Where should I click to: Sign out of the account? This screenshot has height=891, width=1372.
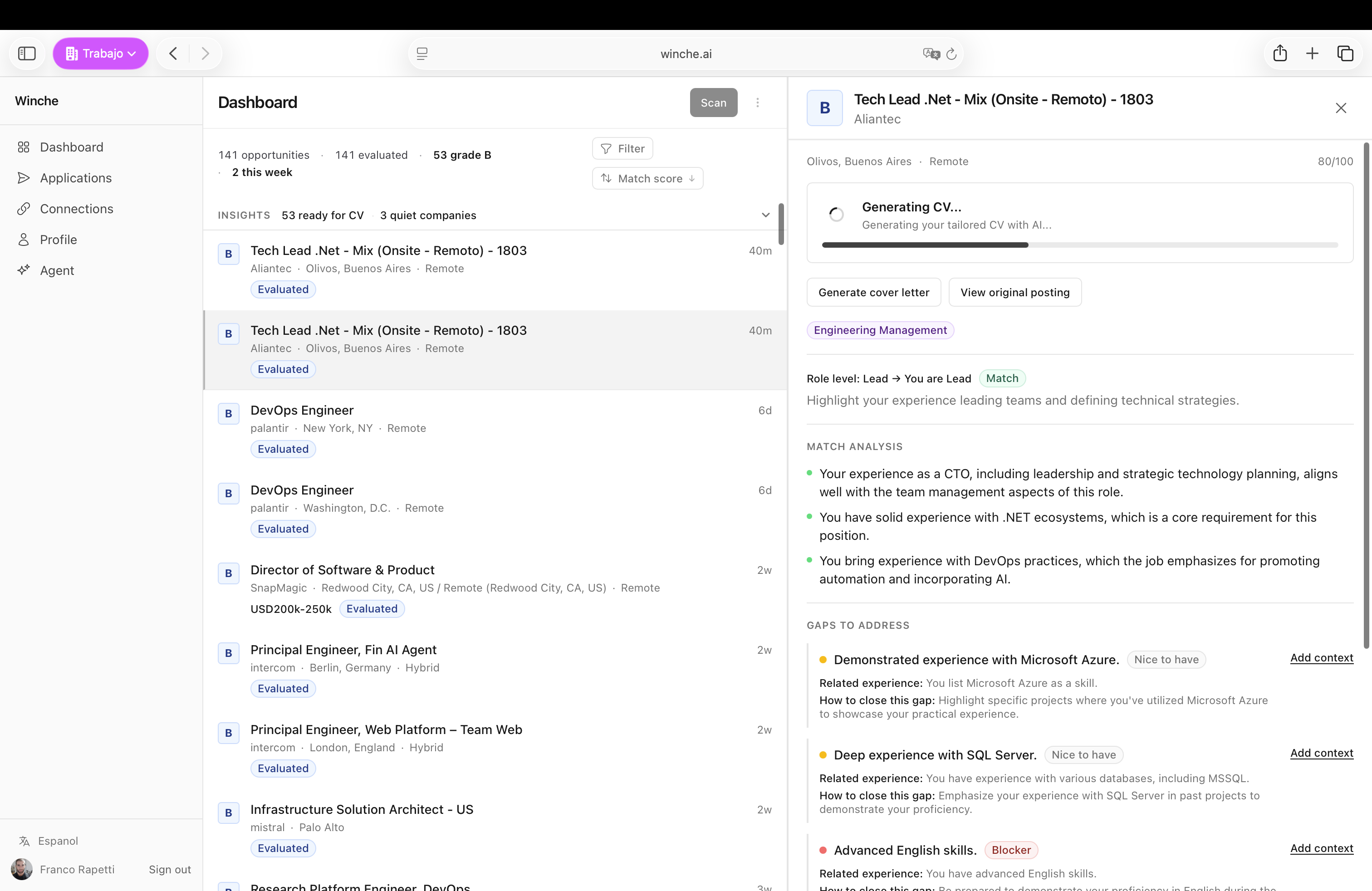(x=170, y=869)
